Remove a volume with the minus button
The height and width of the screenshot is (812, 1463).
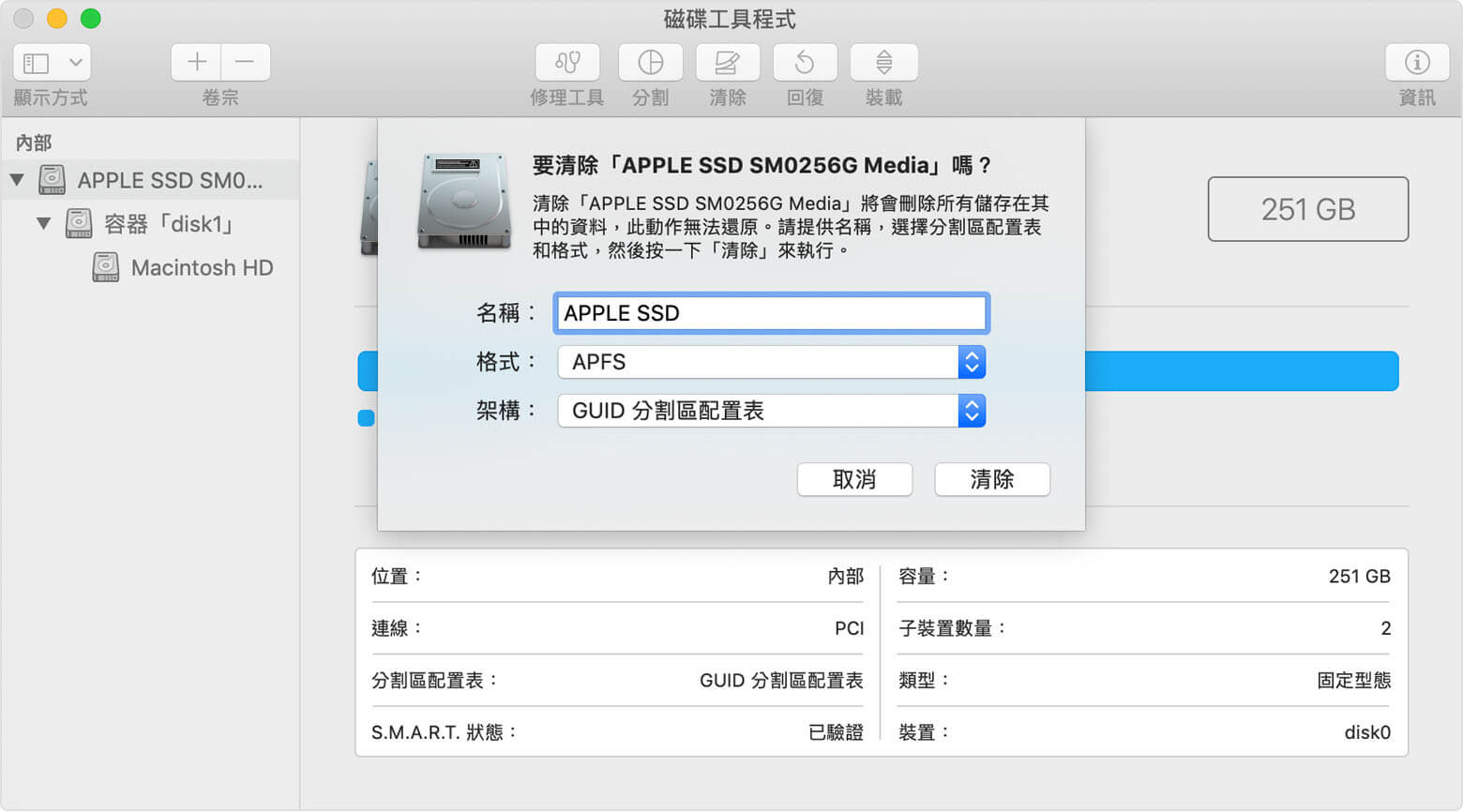[246, 63]
